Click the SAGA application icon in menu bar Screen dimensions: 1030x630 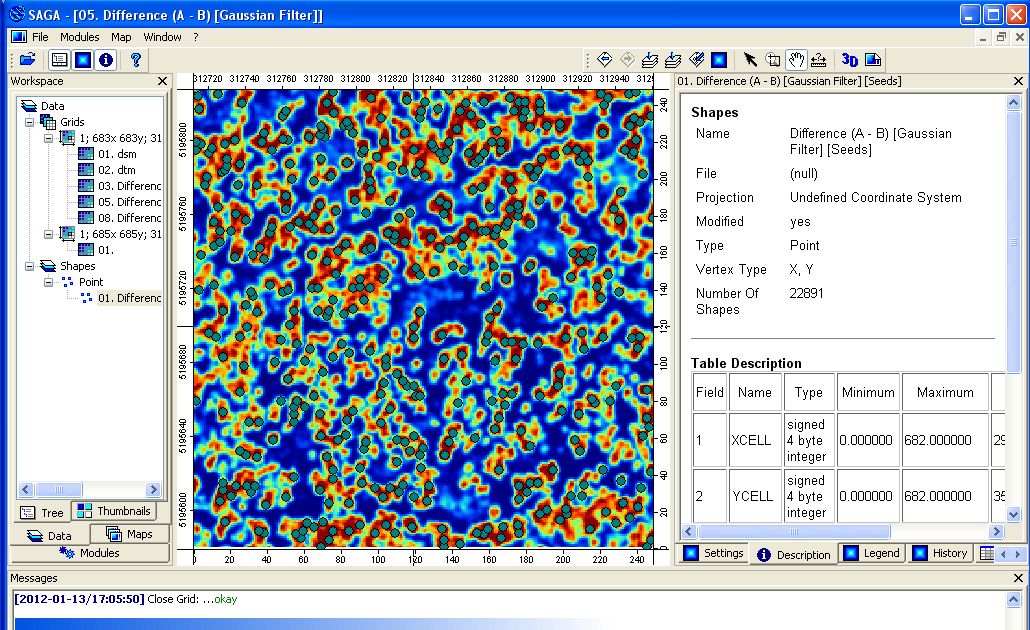click(x=19, y=37)
